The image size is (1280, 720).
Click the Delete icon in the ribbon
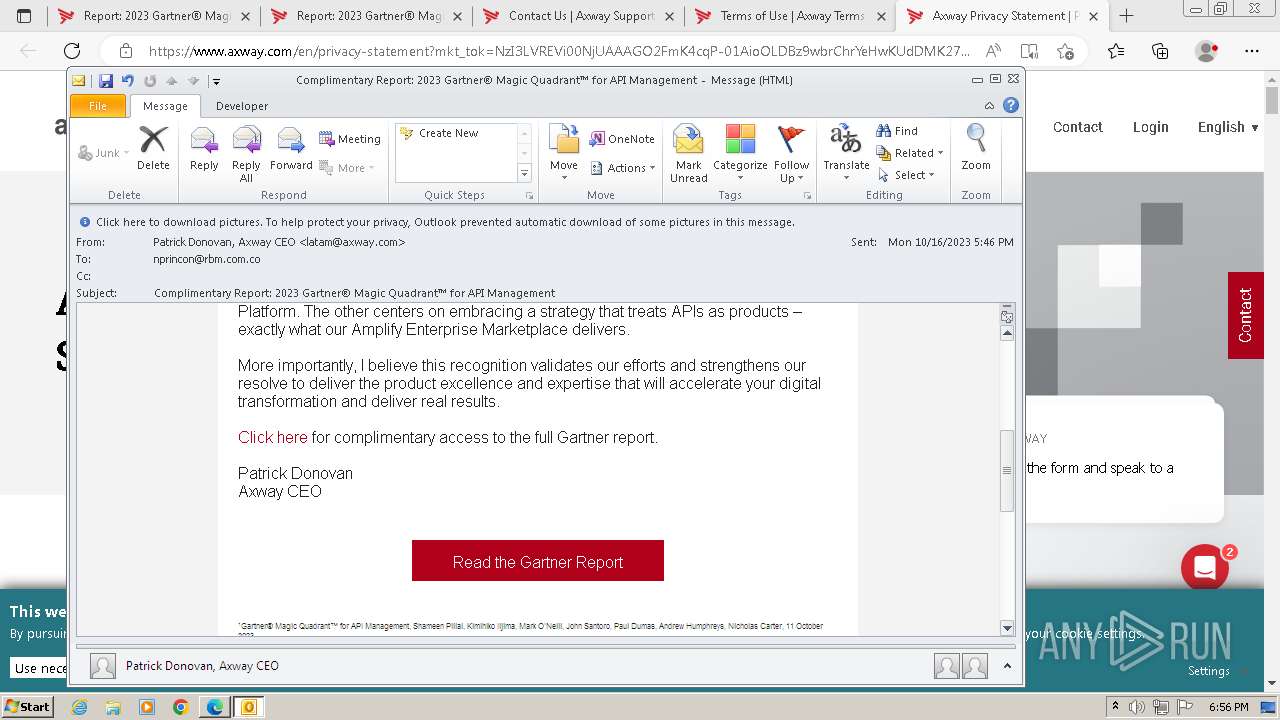(x=153, y=140)
